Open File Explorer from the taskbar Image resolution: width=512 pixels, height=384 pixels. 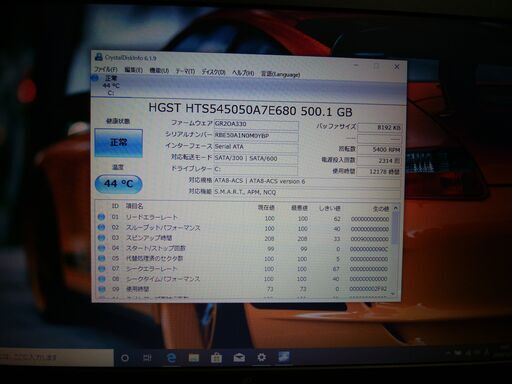pos(194,358)
